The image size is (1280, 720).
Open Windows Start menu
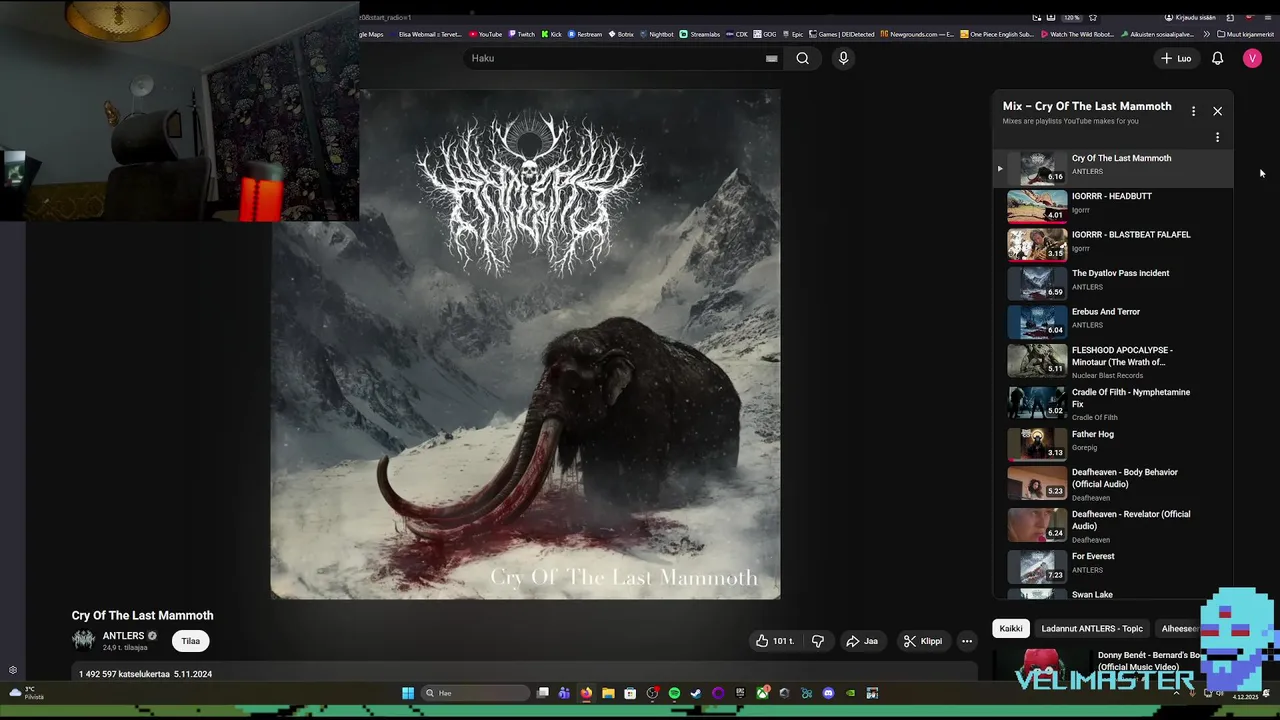pos(408,693)
